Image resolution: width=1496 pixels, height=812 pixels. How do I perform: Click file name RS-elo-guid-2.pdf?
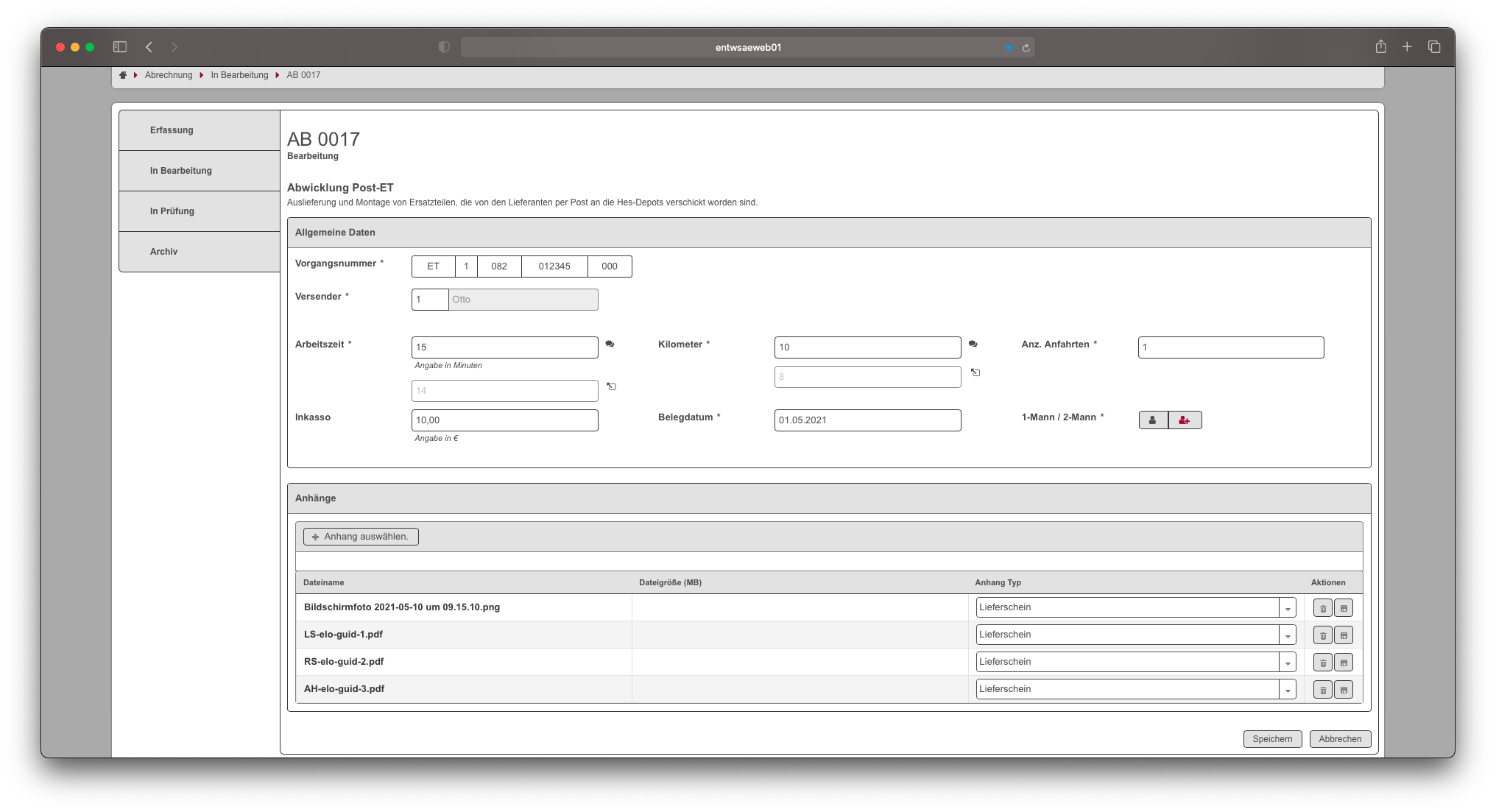pyautogui.click(x=344, y=662)
